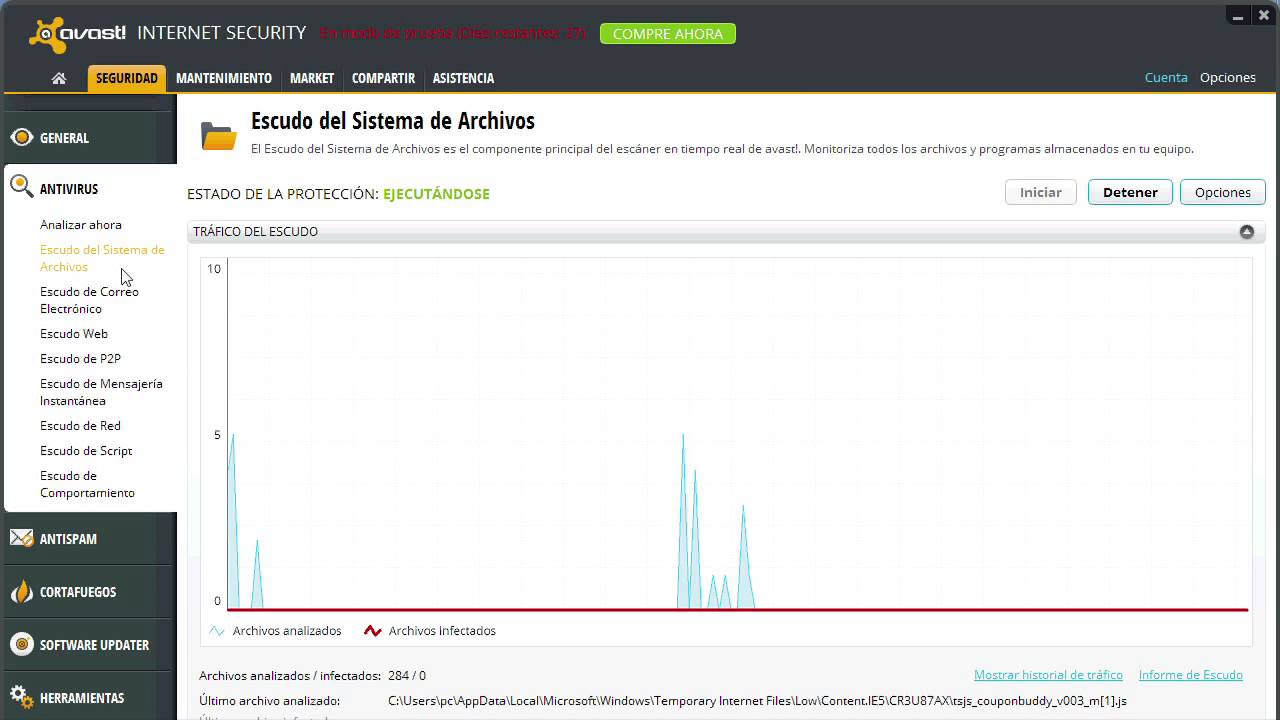Open Escudo de Red
The width and height of the screenshot is (1280, 720).
coord(80,426)
